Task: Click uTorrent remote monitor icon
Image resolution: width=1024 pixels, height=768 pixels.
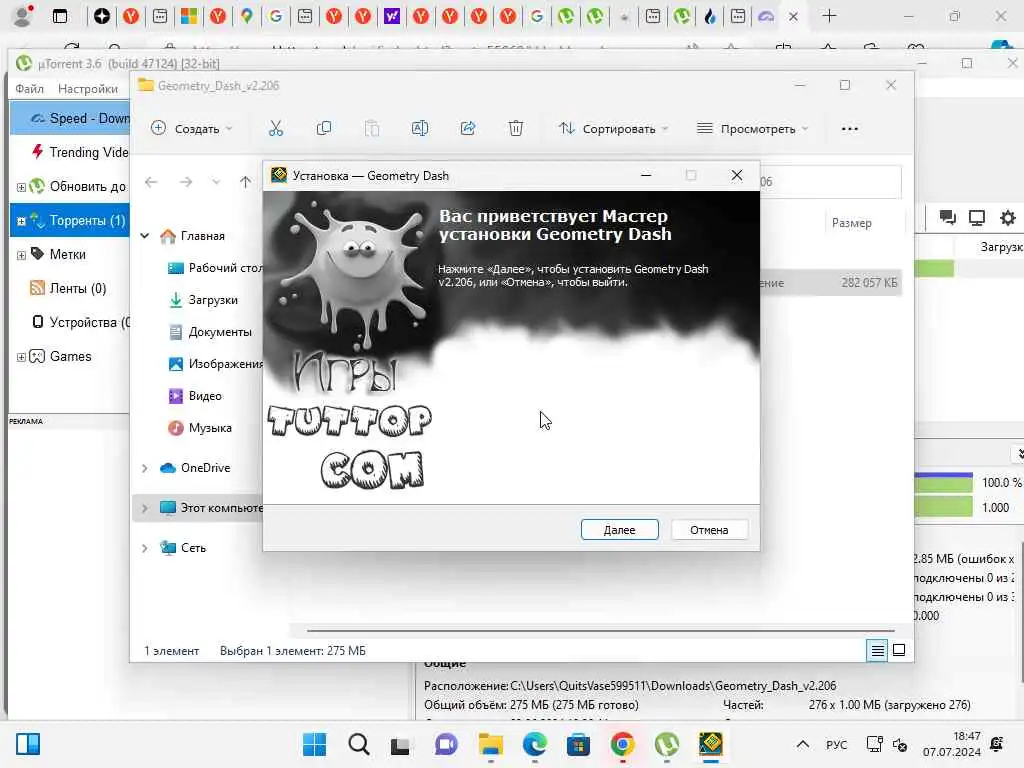Action: coord(977,217)
